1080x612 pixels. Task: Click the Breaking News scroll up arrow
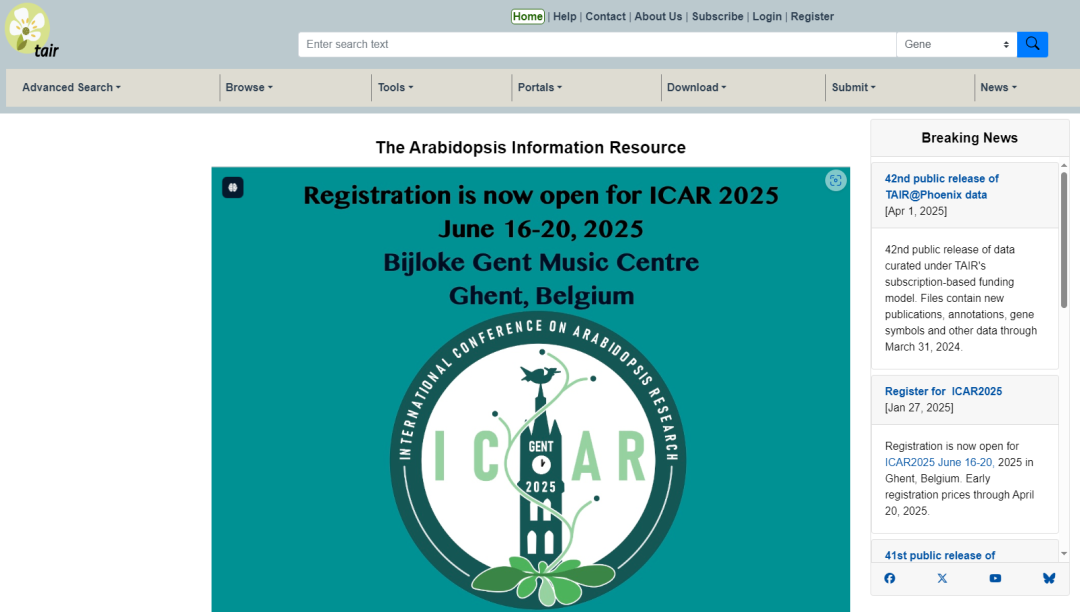(x=1064, y=165)
